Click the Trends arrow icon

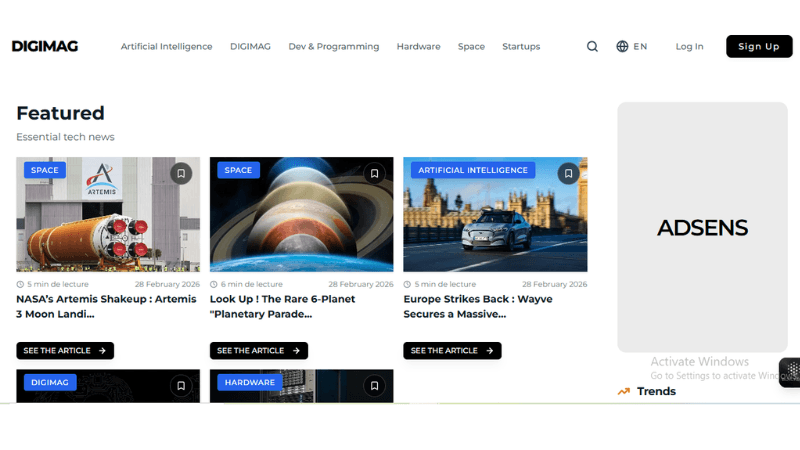pyautogui.click(x=623, y=391)
